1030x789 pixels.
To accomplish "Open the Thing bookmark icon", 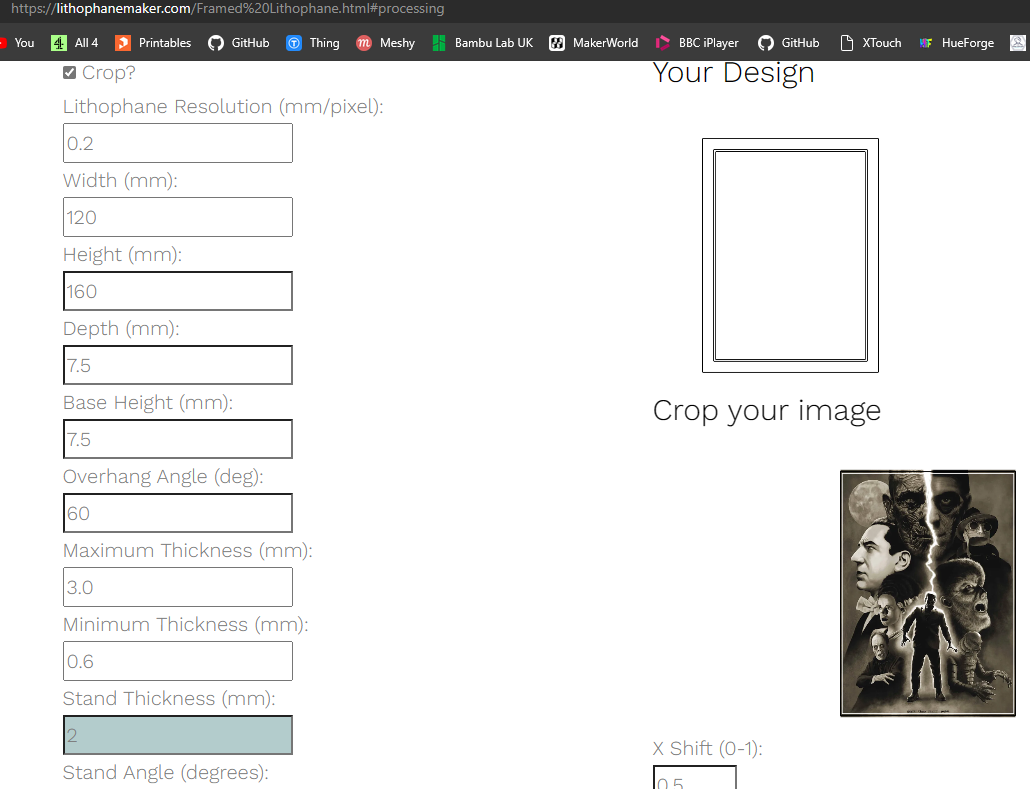I will tap(294, 43).
